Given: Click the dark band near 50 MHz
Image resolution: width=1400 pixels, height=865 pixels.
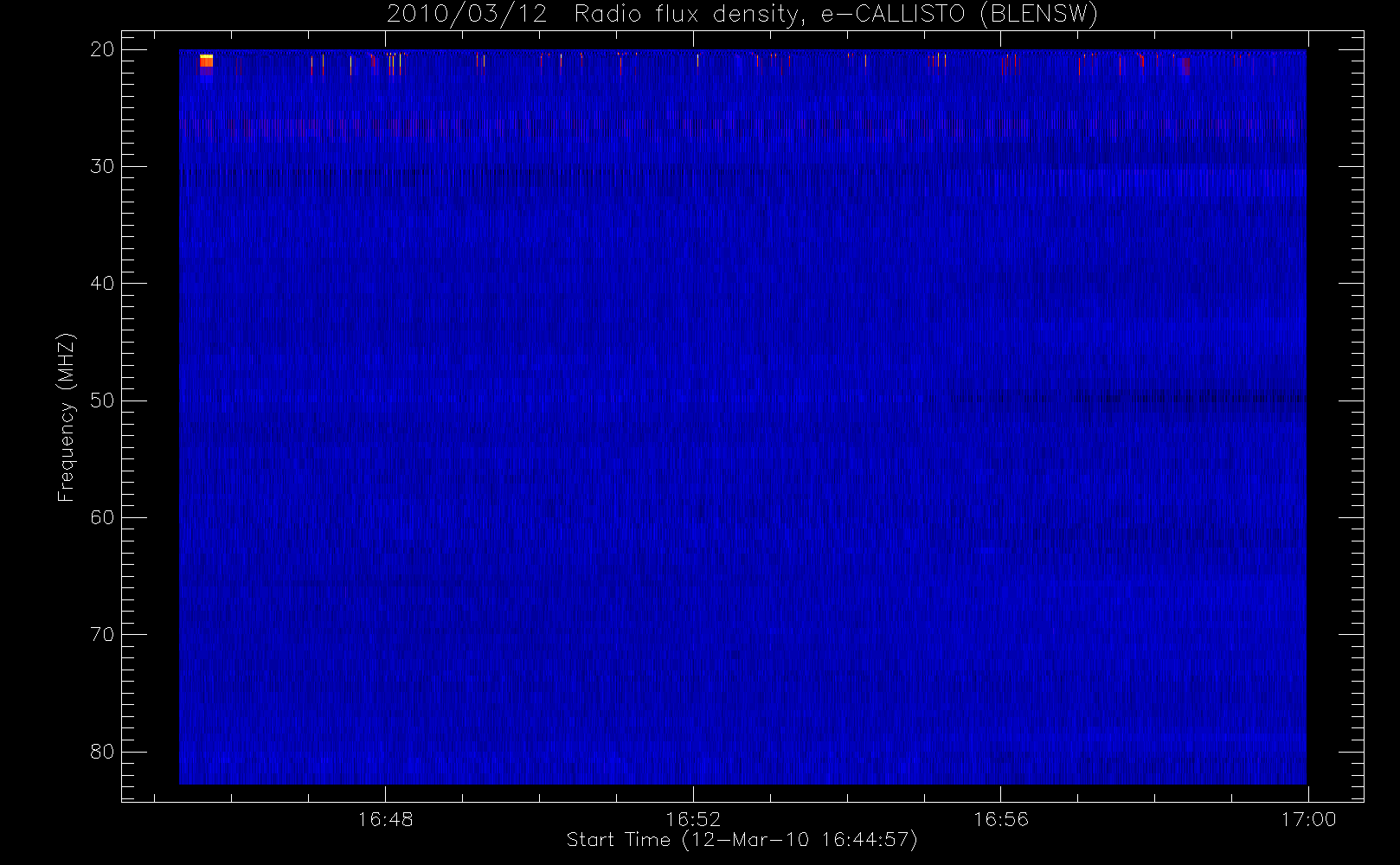Looking at the screenshot, I should [x=1127, y=399].
